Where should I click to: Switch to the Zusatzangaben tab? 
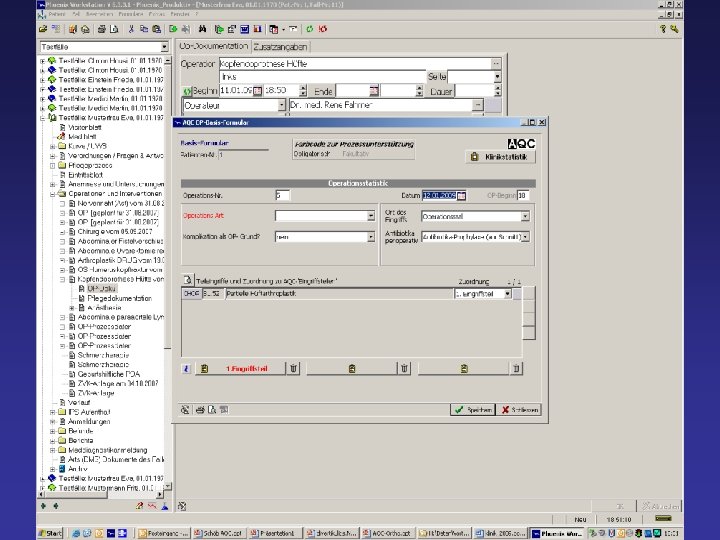point(280,47)
